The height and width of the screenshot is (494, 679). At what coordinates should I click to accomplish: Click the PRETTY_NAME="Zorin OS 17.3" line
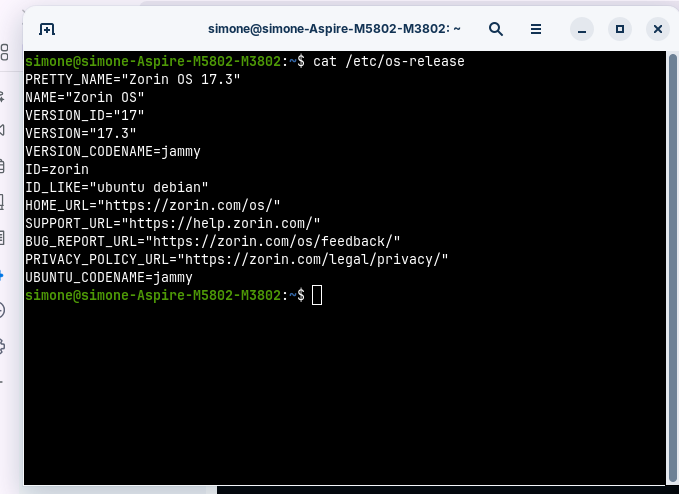[x=133, y=80]
